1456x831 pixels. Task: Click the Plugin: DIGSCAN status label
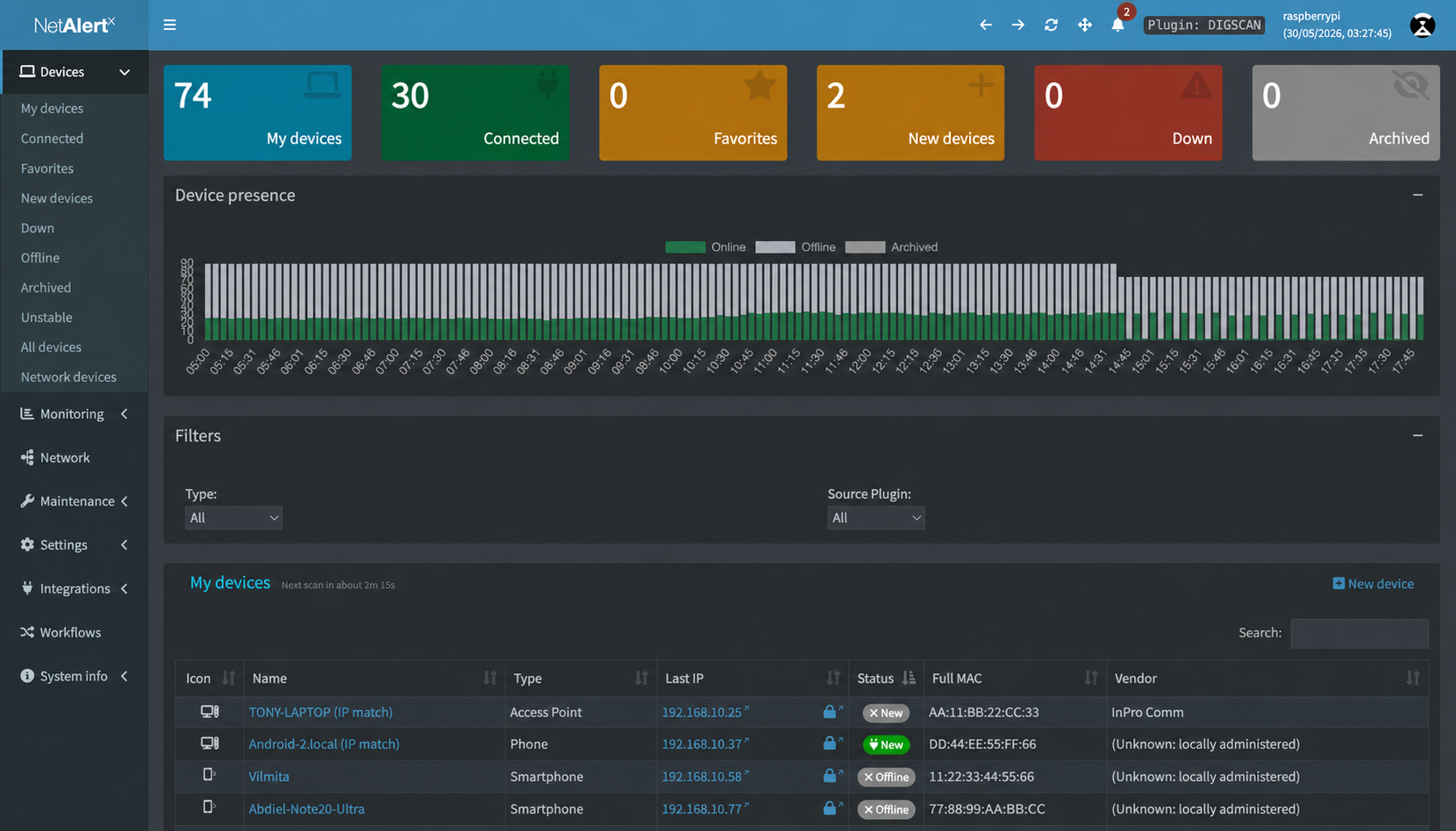pyautogui.click(x=1204, y=25)
